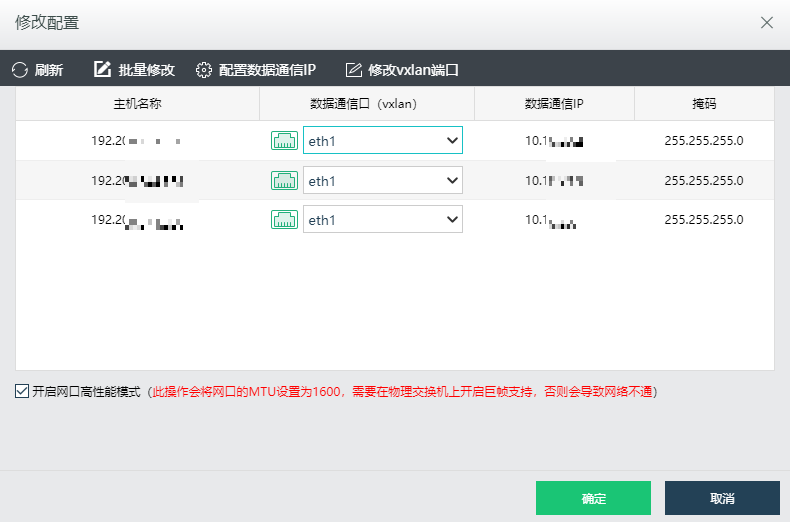This screenshot has width=790, height=522.
Task: Click the refresh circular arrow icon
Action: click(x=20, y=70)
